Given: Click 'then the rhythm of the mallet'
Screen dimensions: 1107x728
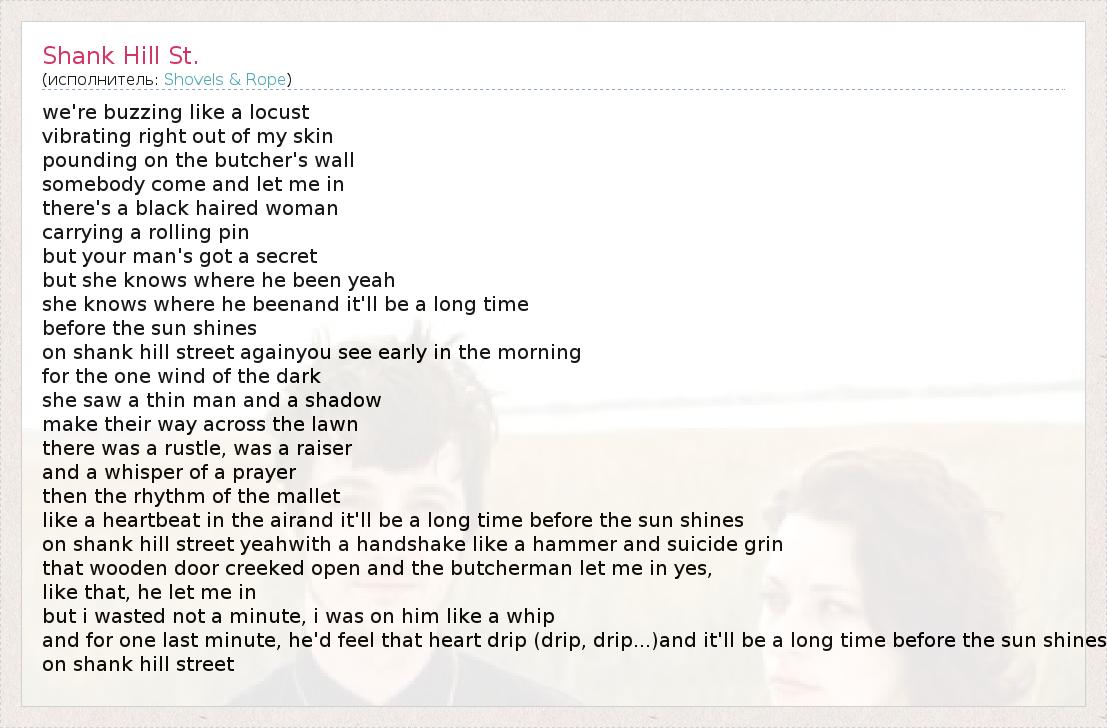Looking at the screenshot, I should 191,496.
